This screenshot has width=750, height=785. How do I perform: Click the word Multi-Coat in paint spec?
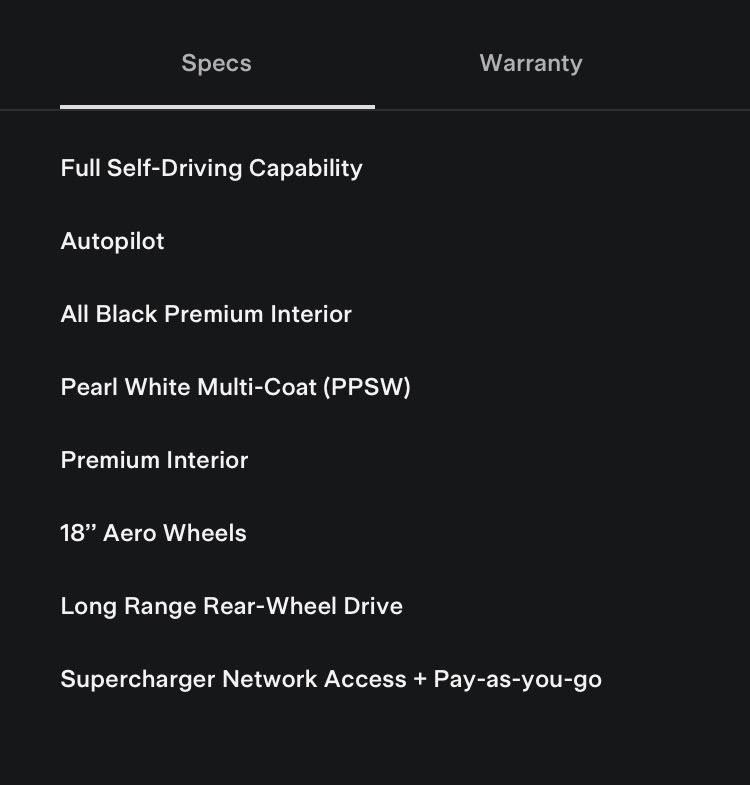[257, 387]
